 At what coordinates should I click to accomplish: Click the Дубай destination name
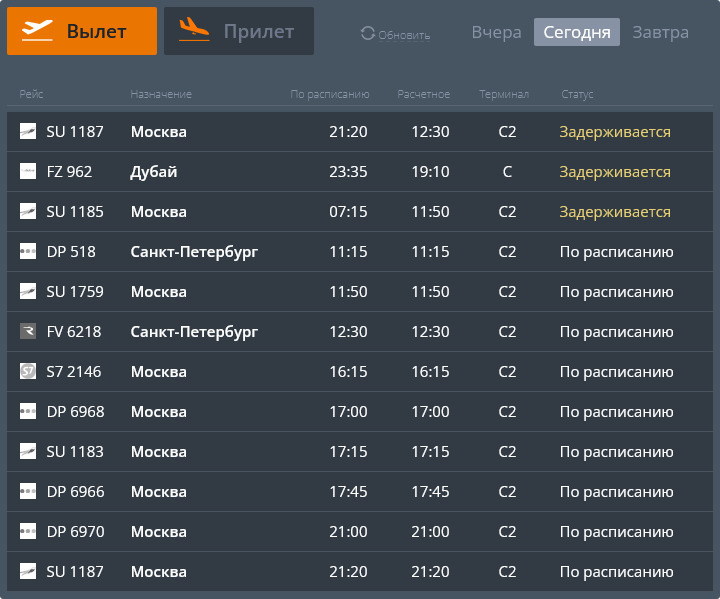point(154,172)
